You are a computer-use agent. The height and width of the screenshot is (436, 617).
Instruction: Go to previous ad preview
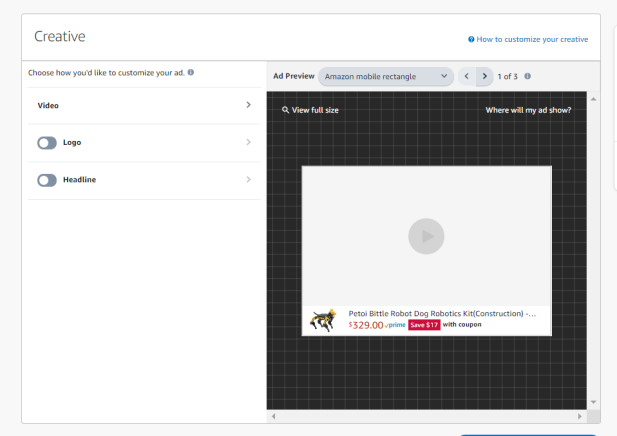coord(467,76)
